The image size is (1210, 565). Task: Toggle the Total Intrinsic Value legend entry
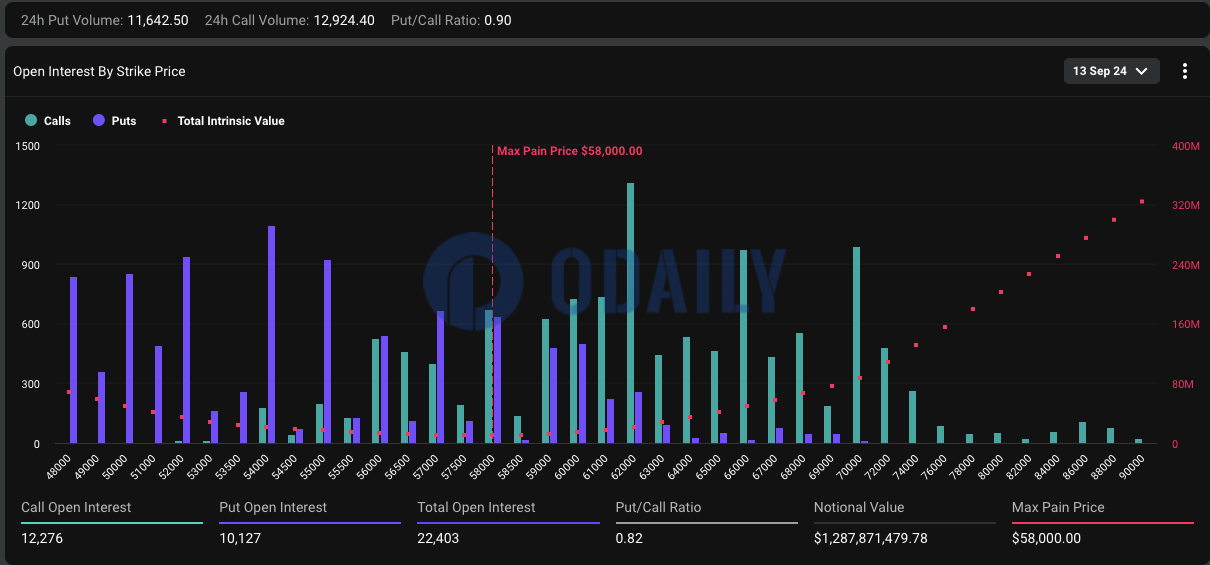pyautogui.click(x=223, y=121)
